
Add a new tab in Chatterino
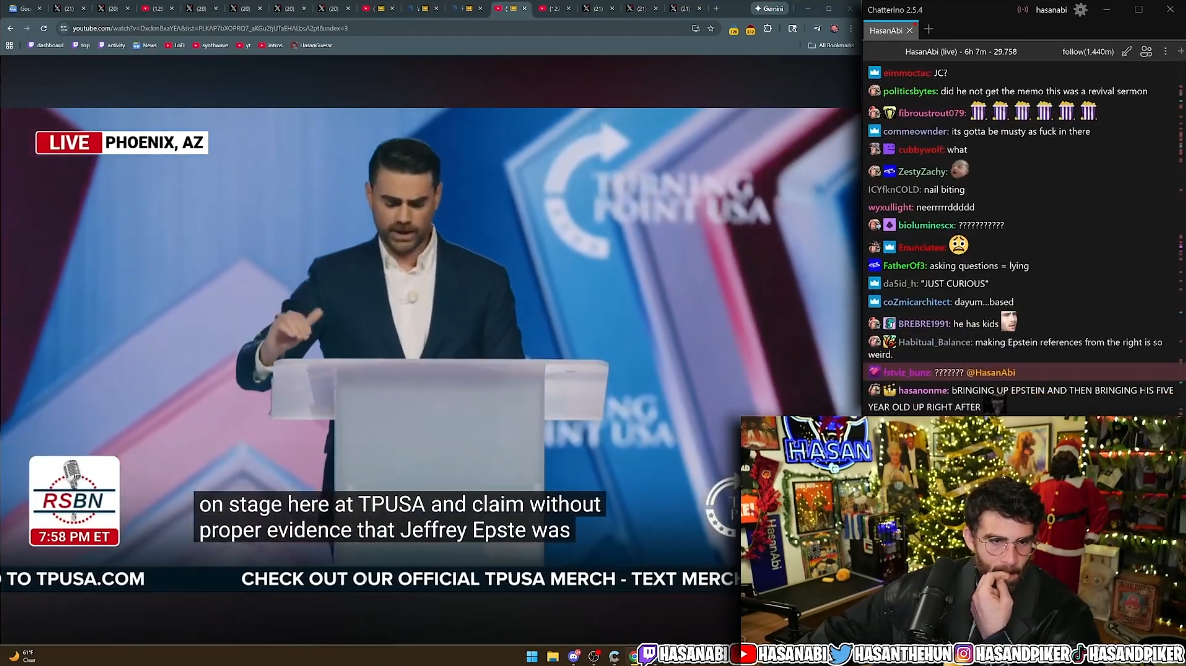(928, 30)
